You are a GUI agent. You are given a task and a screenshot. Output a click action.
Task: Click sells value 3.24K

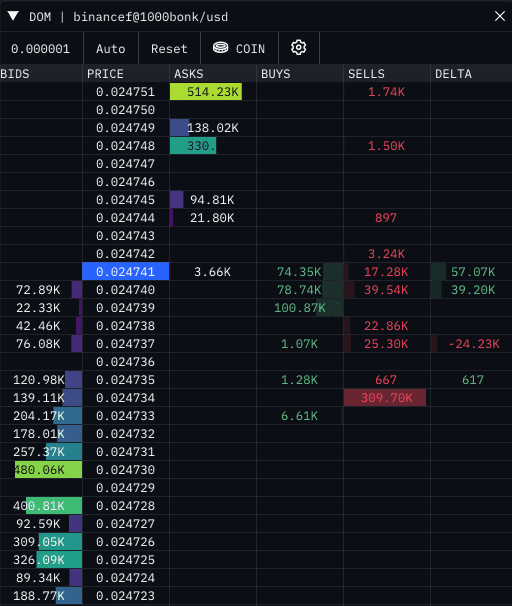[x=386, y=254]
